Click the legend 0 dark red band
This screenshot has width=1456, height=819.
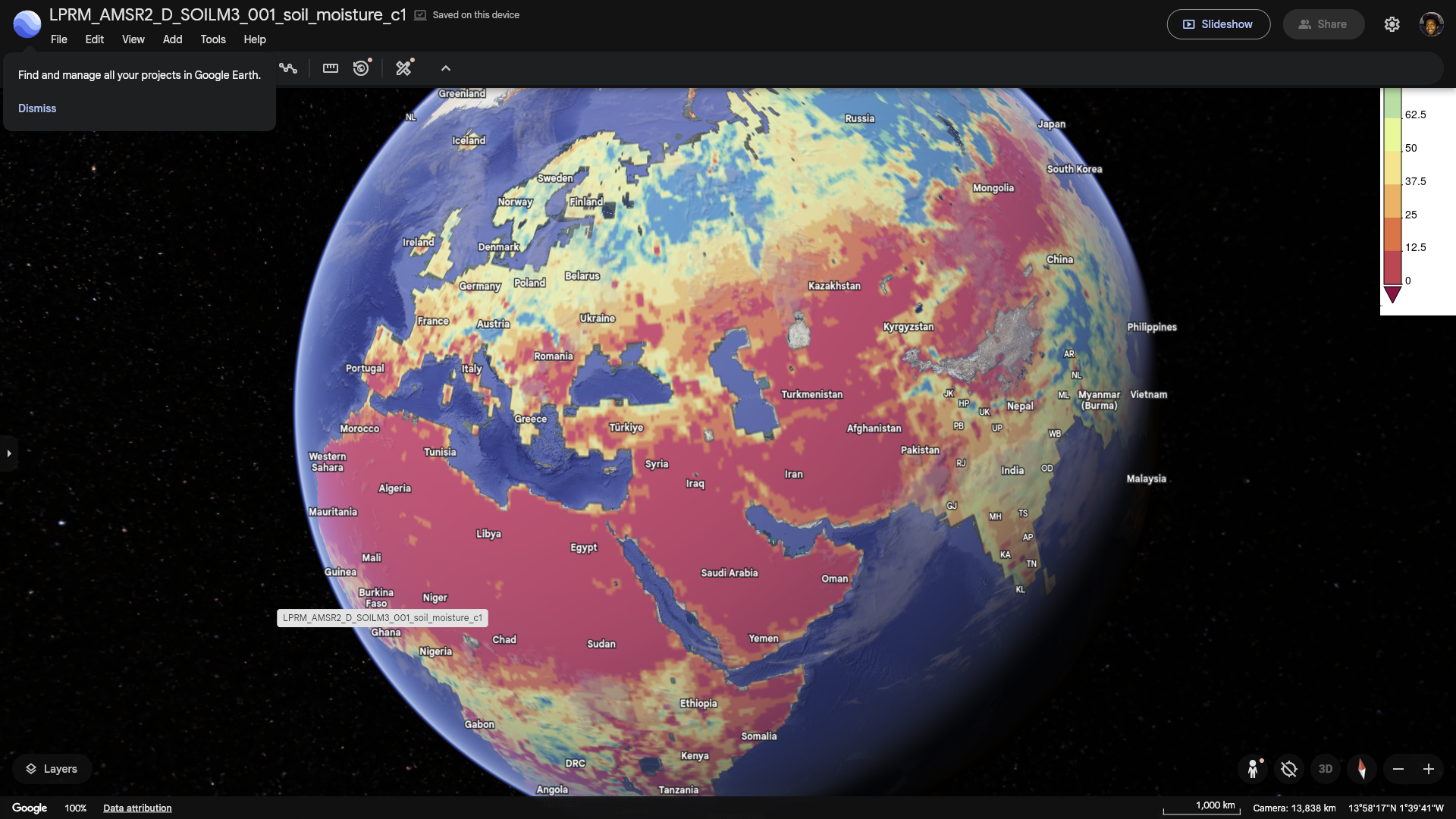1392,268
